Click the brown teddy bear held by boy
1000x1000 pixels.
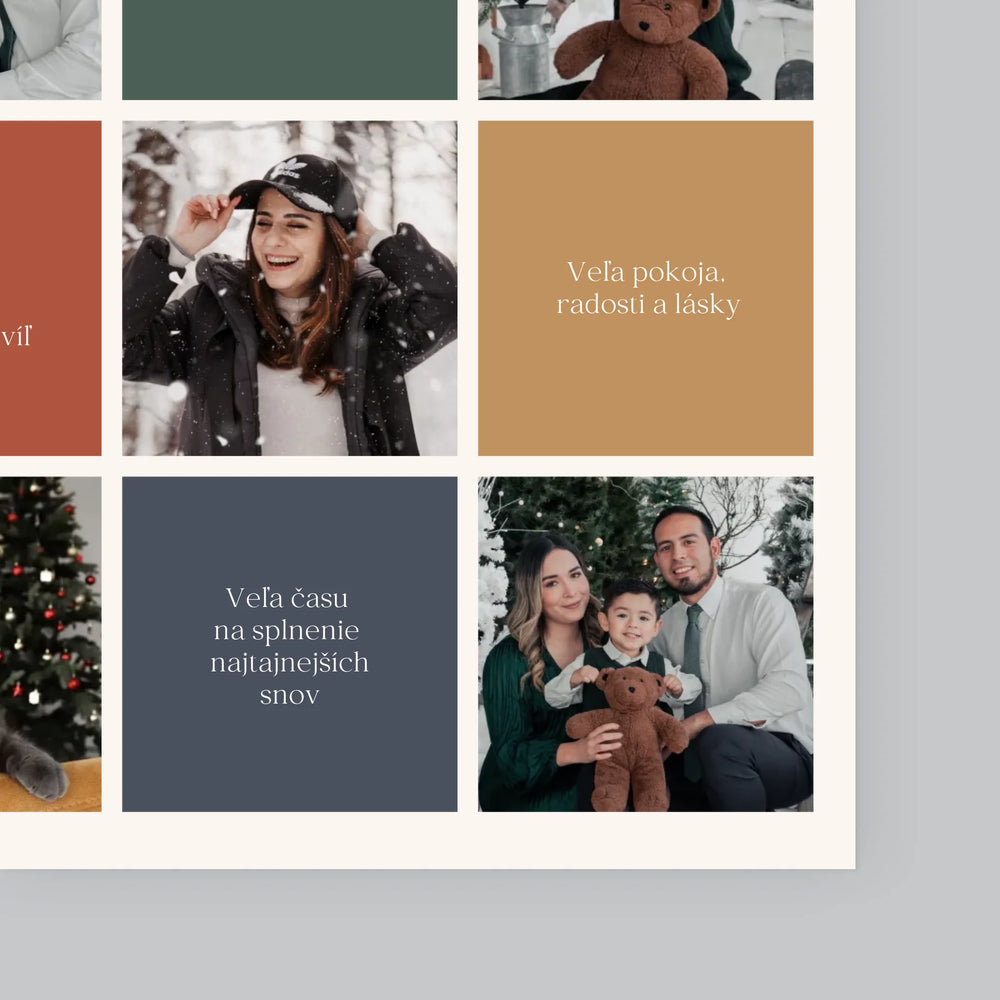coord(628,739)
